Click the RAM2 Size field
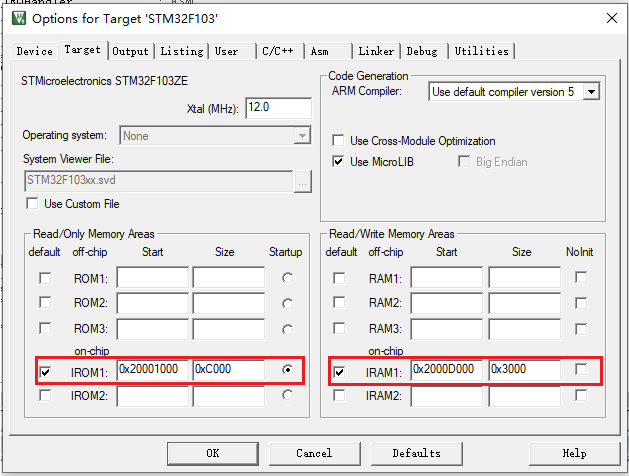This screenshot has width=629, height=476. (524, 303)
